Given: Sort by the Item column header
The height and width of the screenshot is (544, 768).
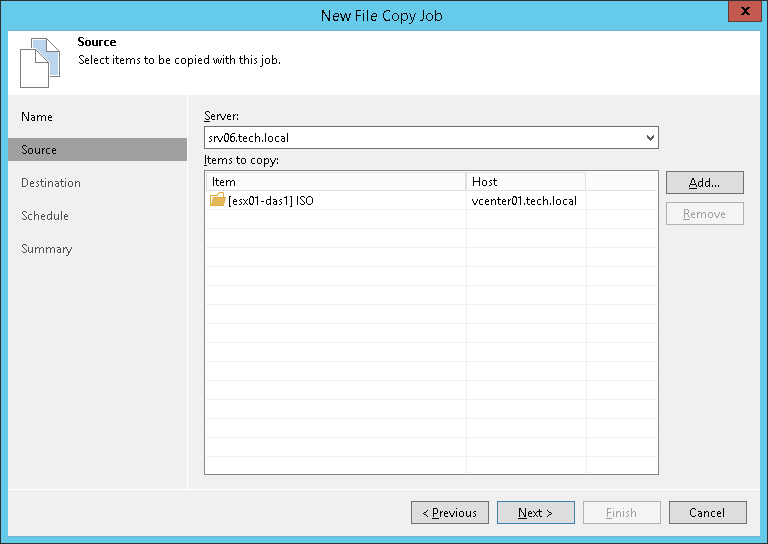Looking at the screenshot, I should [335, 182].
